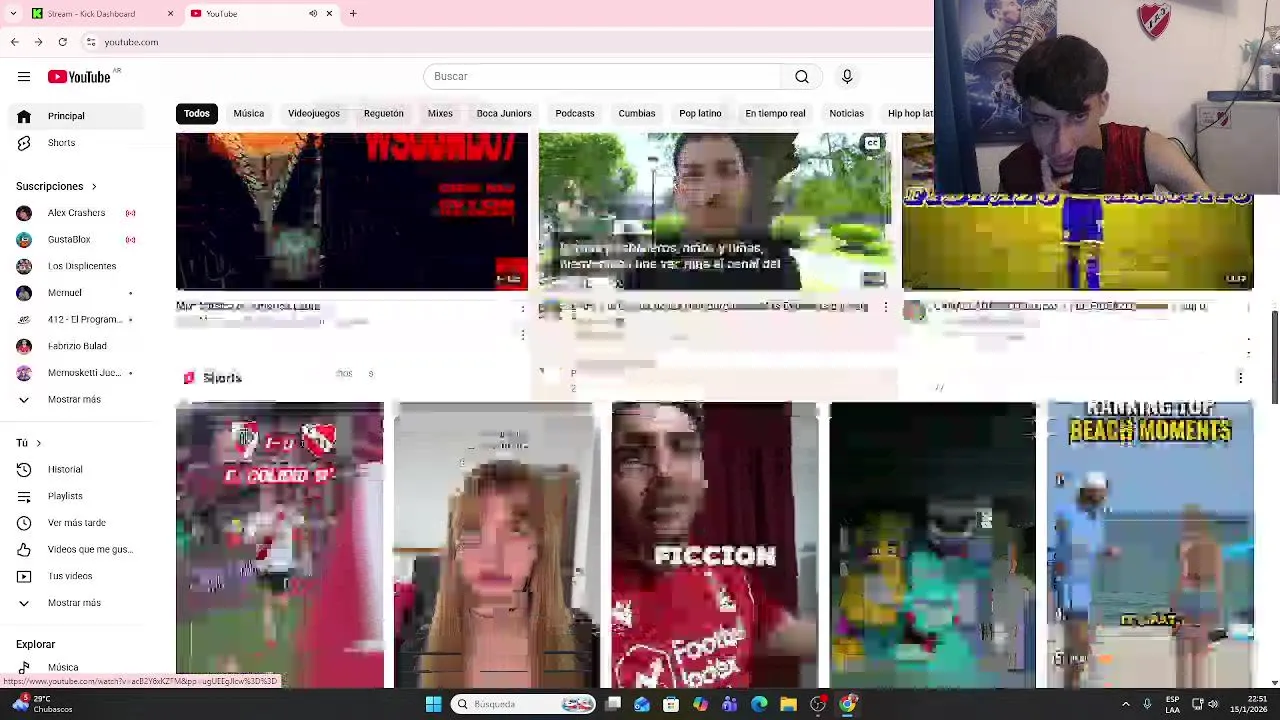This screenshot has width=1280, height=720.
Task: Select the Cumbias filter chip
Action: click(x=637, y=114)
